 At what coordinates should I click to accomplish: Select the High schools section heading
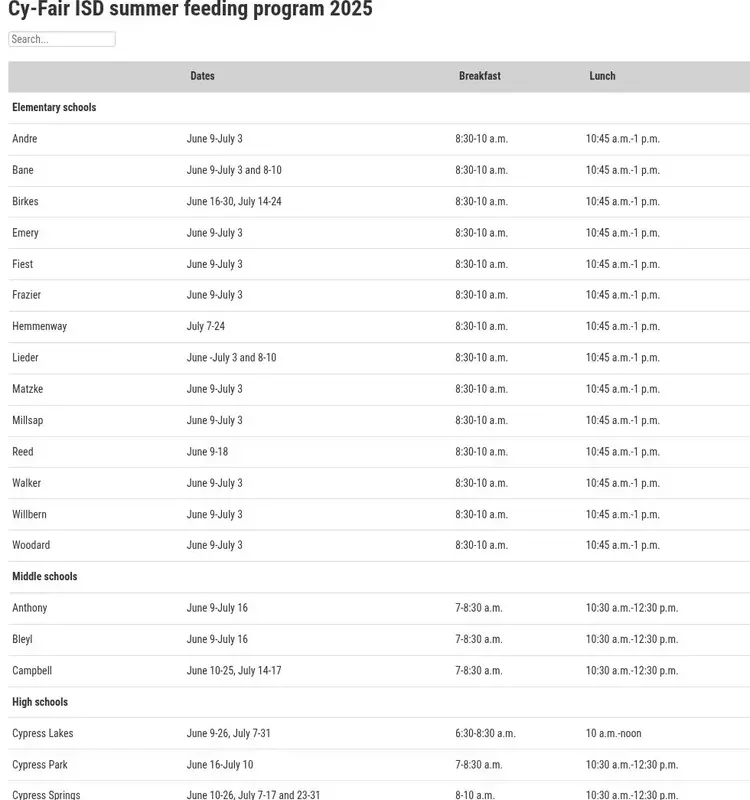point(40,702)
